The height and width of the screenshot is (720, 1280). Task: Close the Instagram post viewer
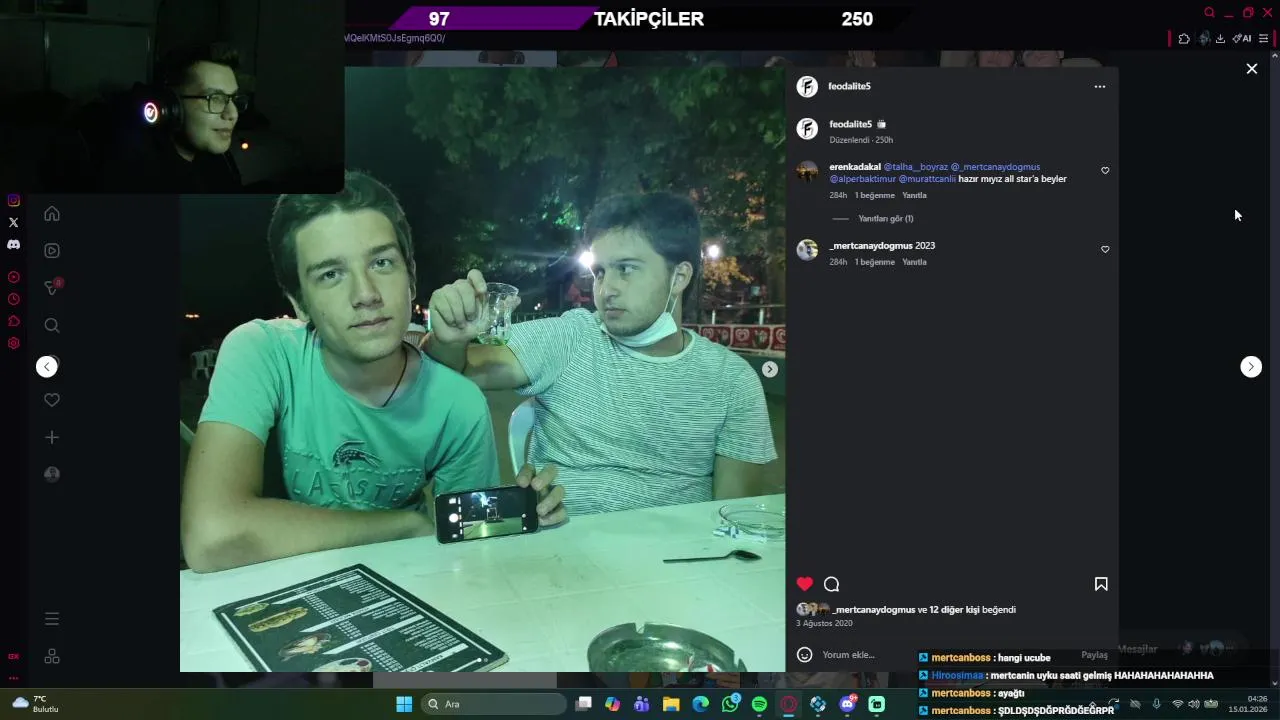coord(1251,69)
